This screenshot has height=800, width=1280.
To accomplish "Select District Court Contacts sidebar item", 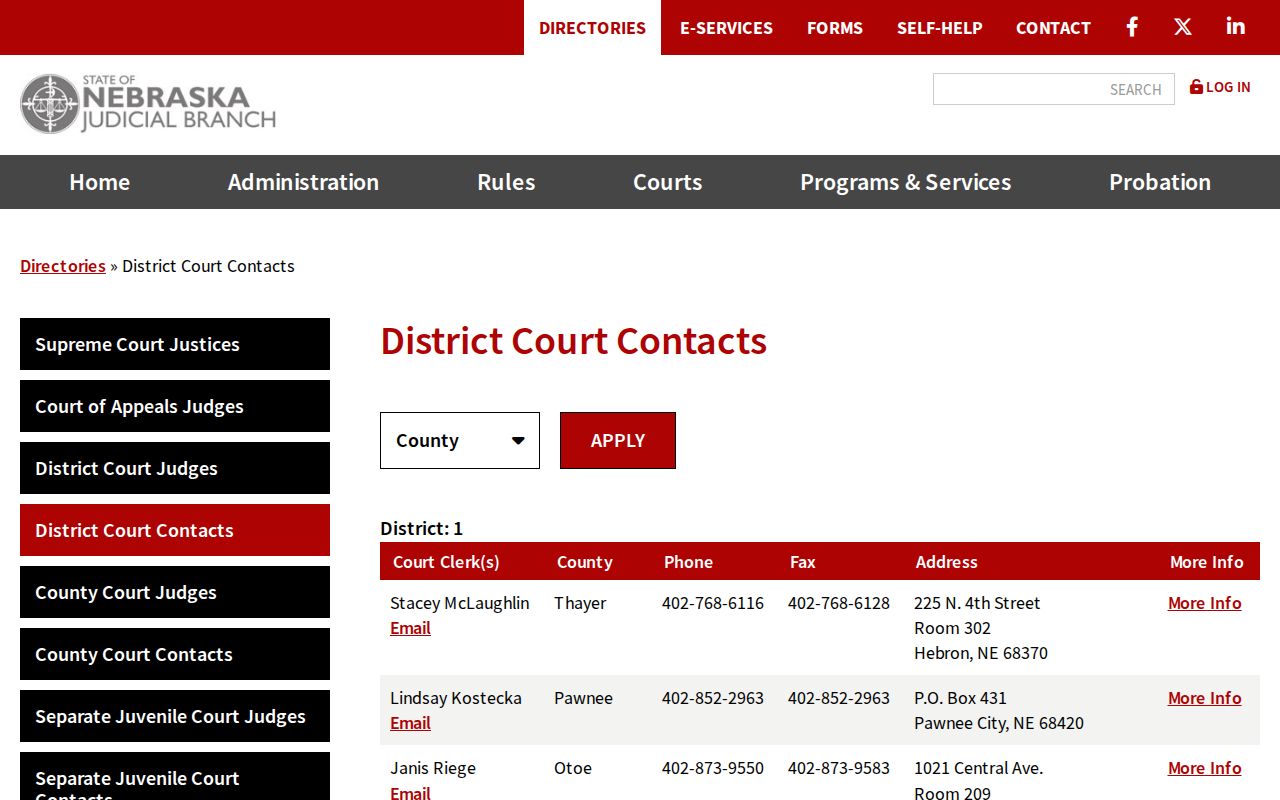I will [x=175, y=530].
